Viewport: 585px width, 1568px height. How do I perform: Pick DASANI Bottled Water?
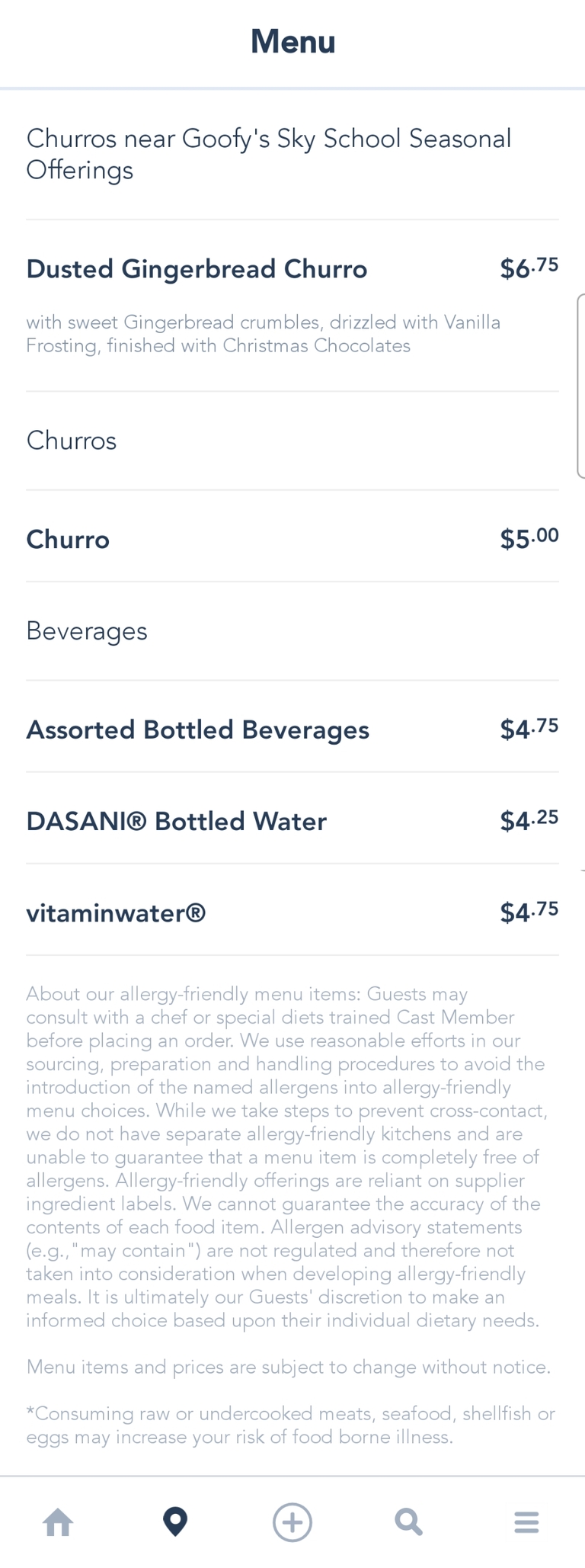click(176, 822)
